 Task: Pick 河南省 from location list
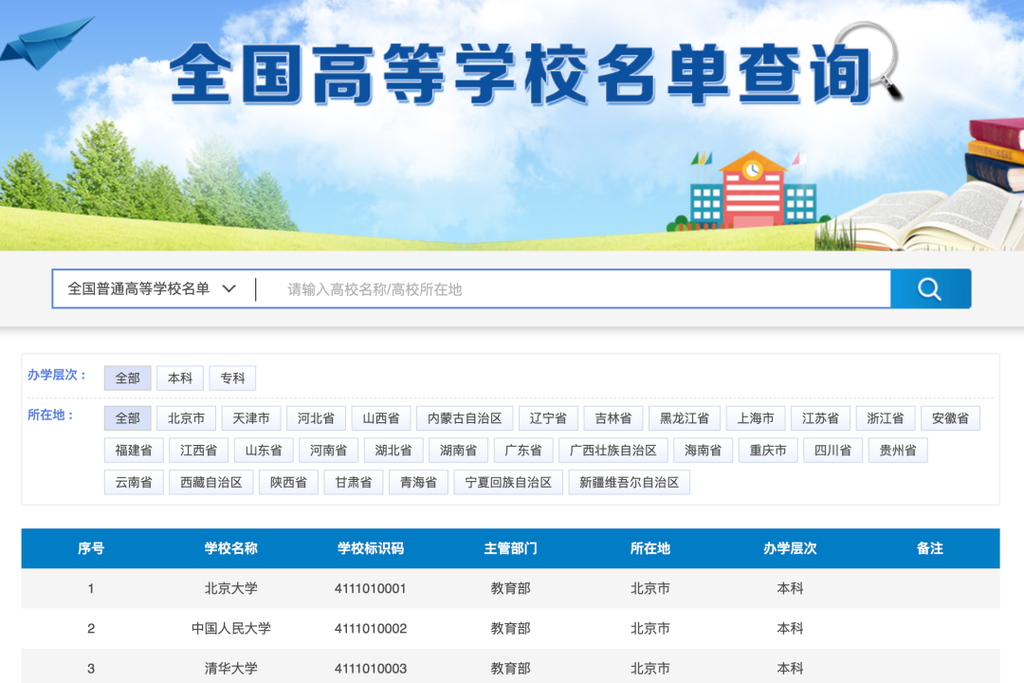[x=328, y=450]
